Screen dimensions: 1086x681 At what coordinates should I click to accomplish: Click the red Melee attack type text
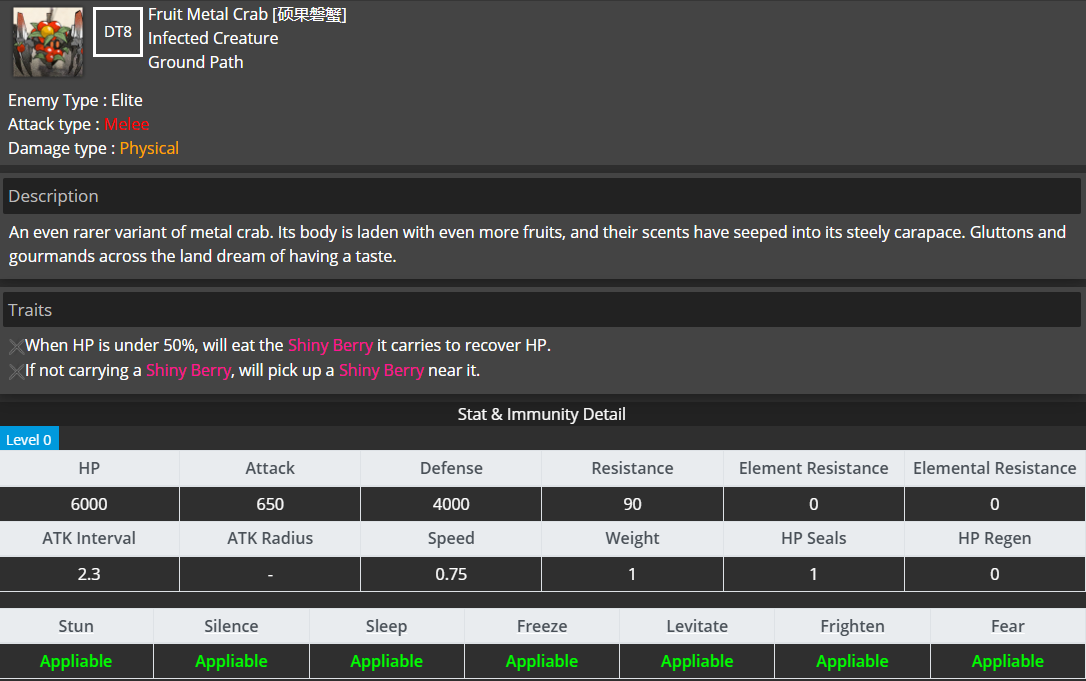[x=127, y=124]
